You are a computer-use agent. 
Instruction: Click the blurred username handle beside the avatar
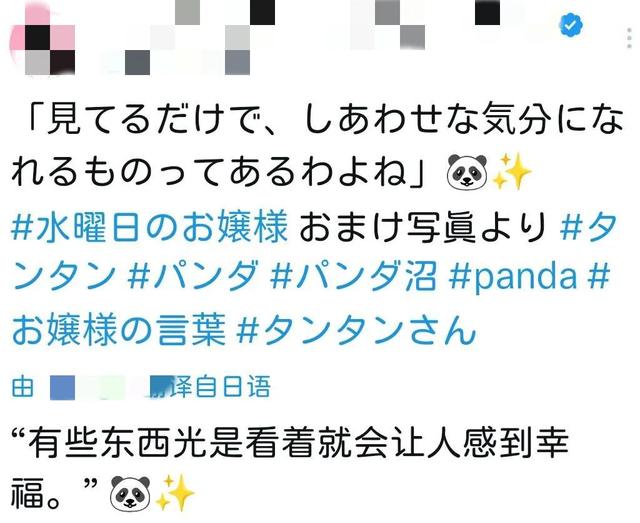click(176, 62)
